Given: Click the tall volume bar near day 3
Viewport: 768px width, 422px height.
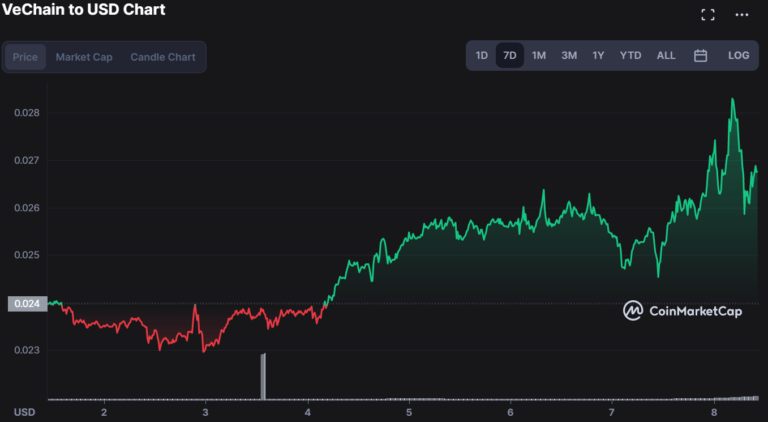Looking at the screenshot, I should tap(263, 376).
